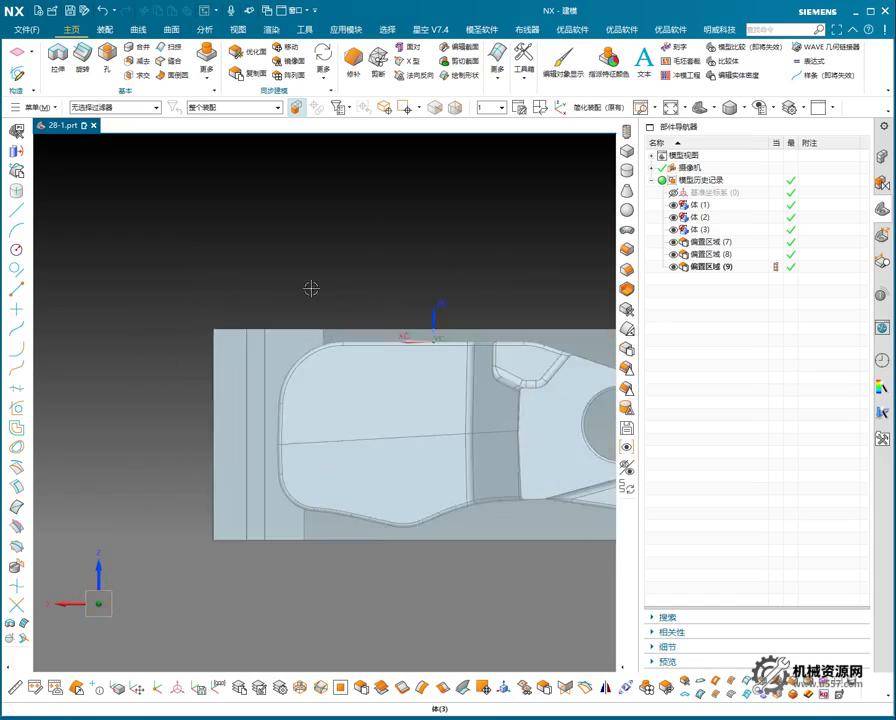Click the sphere primitive icon in vertical toolbar

point(627,210)
